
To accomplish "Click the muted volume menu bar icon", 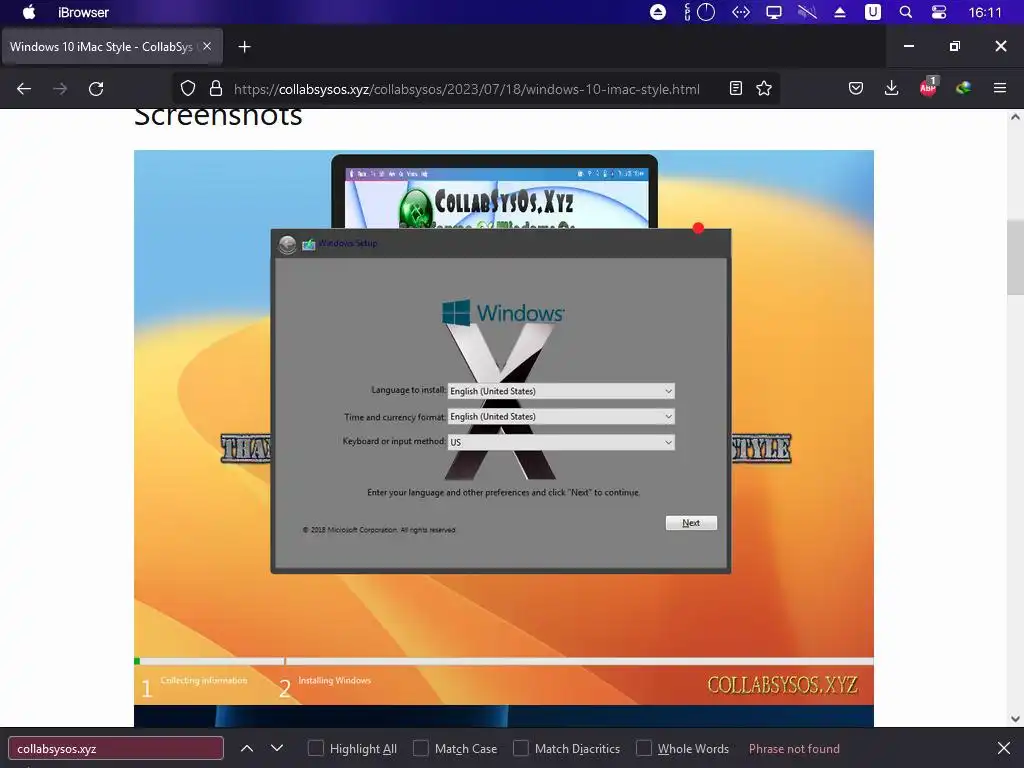I will [x=807, y=12].
